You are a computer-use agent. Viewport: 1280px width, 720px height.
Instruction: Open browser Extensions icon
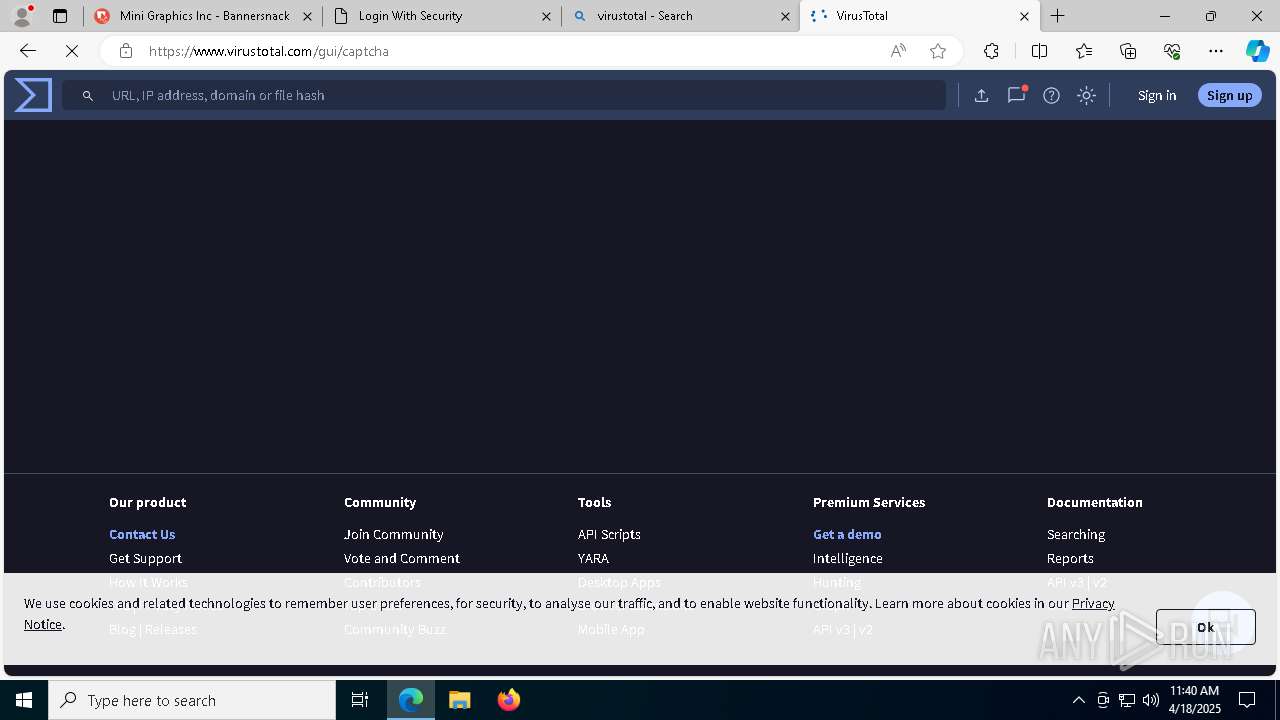point(991,51)
